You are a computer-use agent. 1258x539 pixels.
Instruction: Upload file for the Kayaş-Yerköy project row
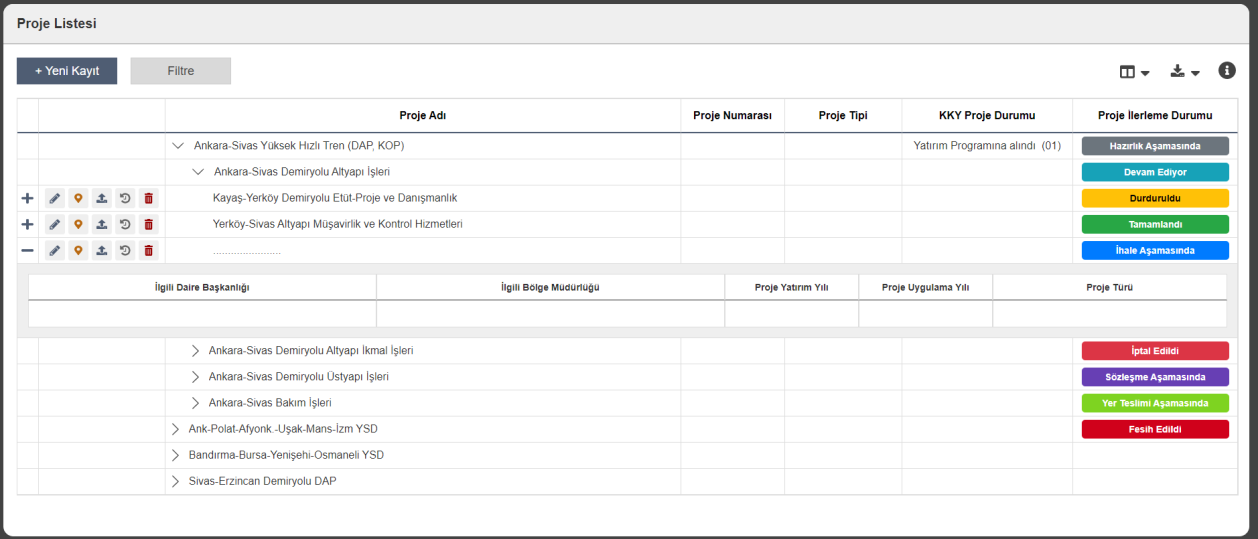tap(101, 198)
